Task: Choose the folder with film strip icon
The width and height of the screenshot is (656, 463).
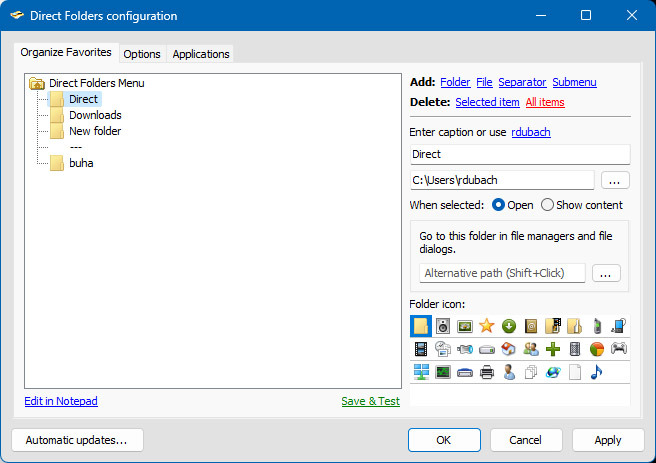Action: pos(553,326)
